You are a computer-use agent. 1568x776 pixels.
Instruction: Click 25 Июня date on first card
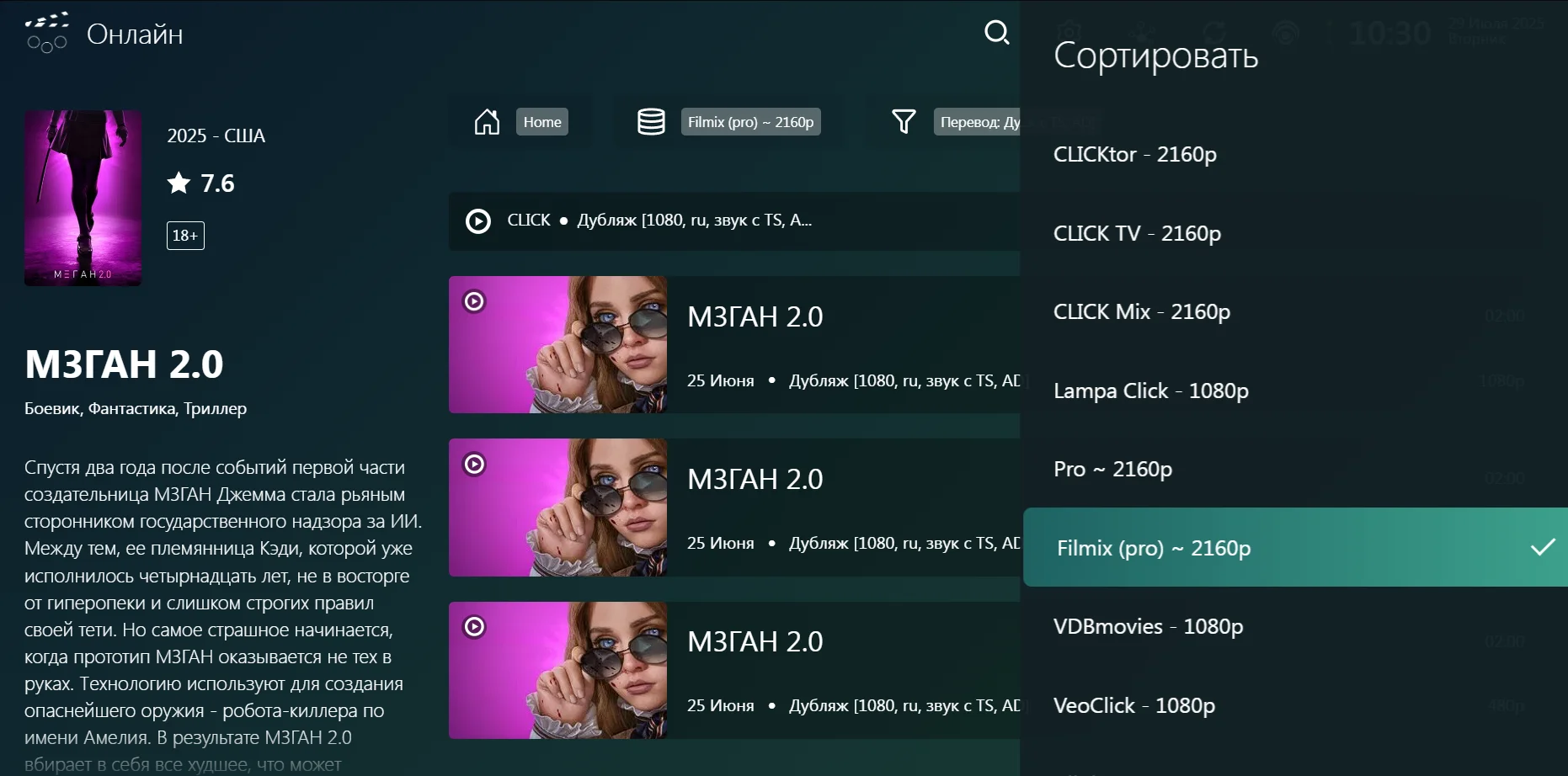(x=721, y=381)
